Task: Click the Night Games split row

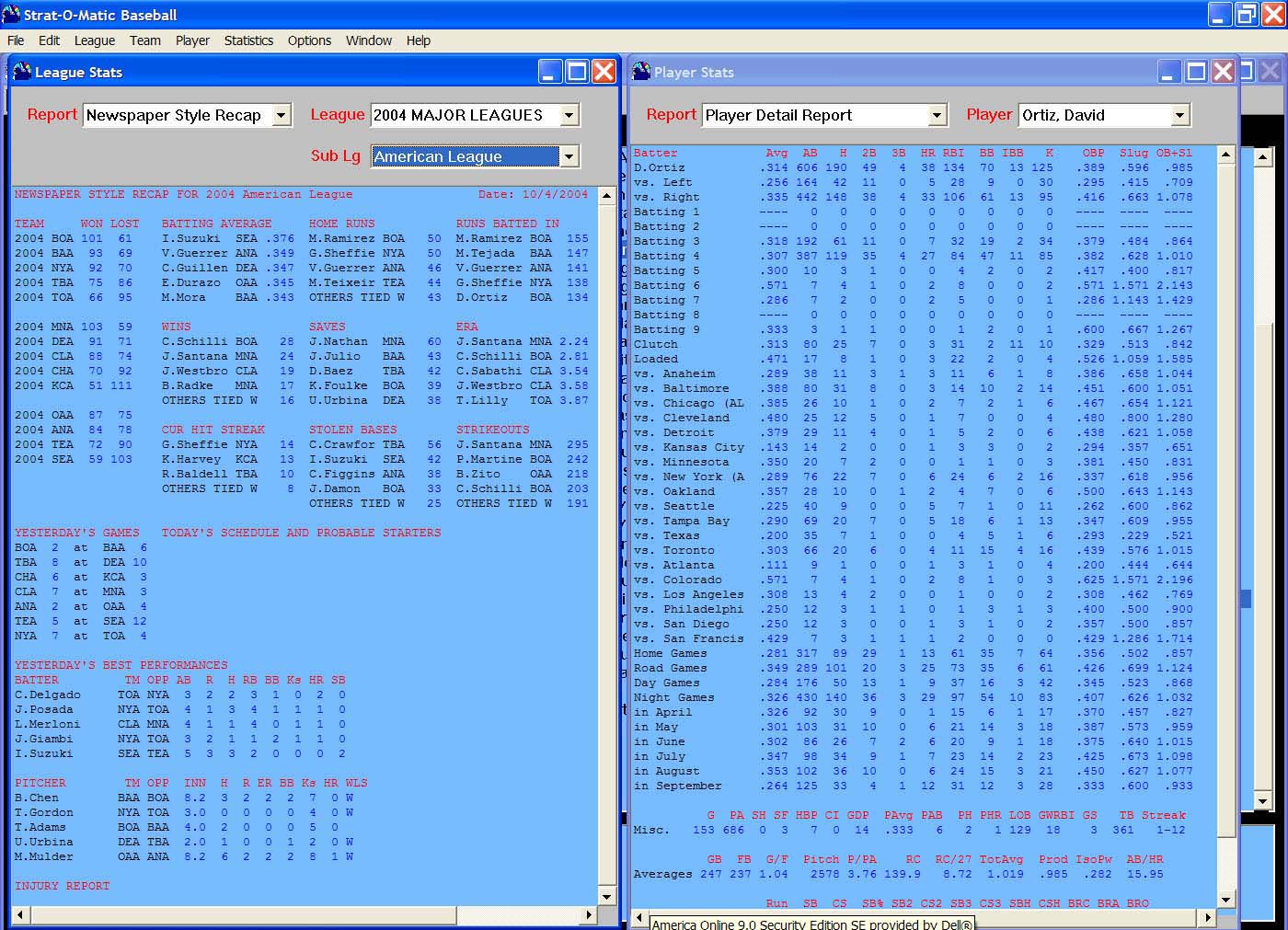Action: 914,697
